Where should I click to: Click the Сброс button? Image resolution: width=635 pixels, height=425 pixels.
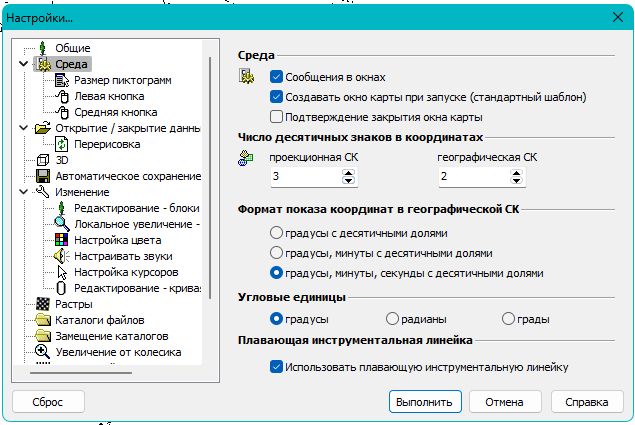click(x=48, y=402)
